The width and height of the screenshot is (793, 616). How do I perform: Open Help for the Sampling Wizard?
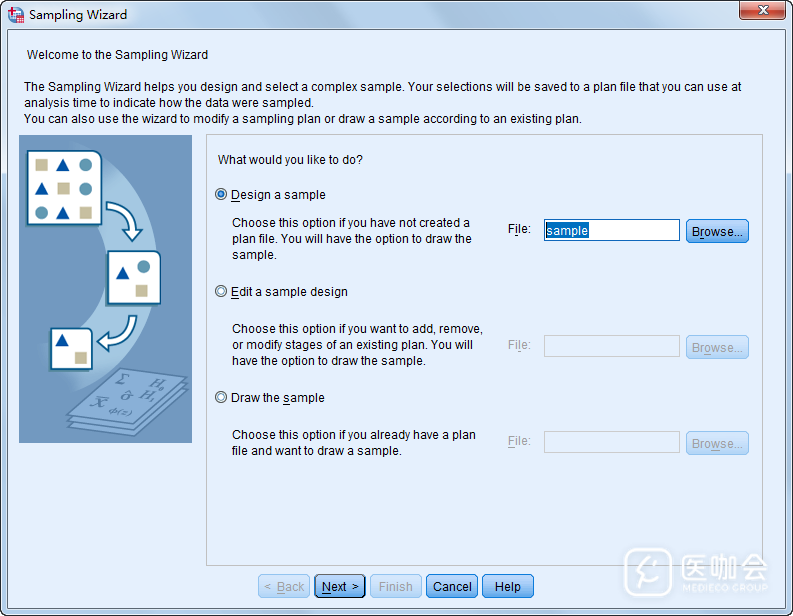click(x=508, y=587)
